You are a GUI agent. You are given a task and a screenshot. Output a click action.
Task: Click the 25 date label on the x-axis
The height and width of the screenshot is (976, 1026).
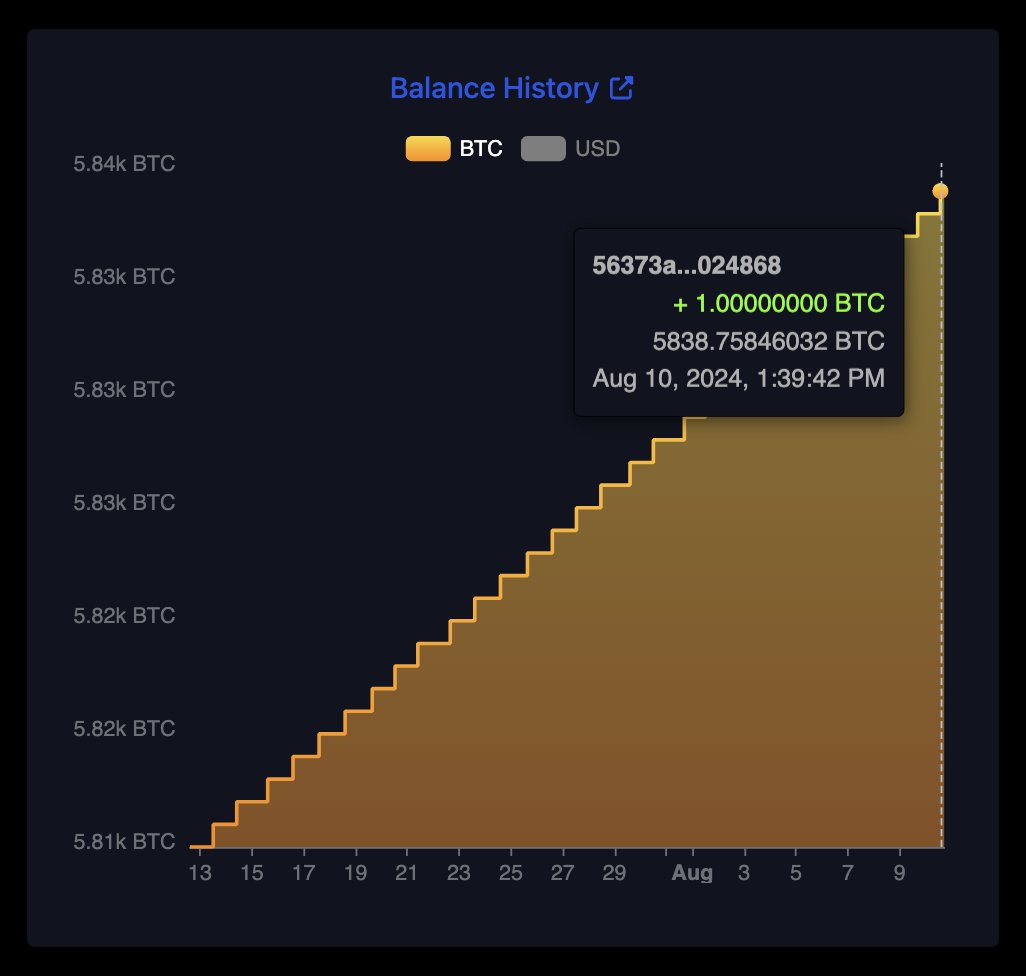click(x=510, y=873)
